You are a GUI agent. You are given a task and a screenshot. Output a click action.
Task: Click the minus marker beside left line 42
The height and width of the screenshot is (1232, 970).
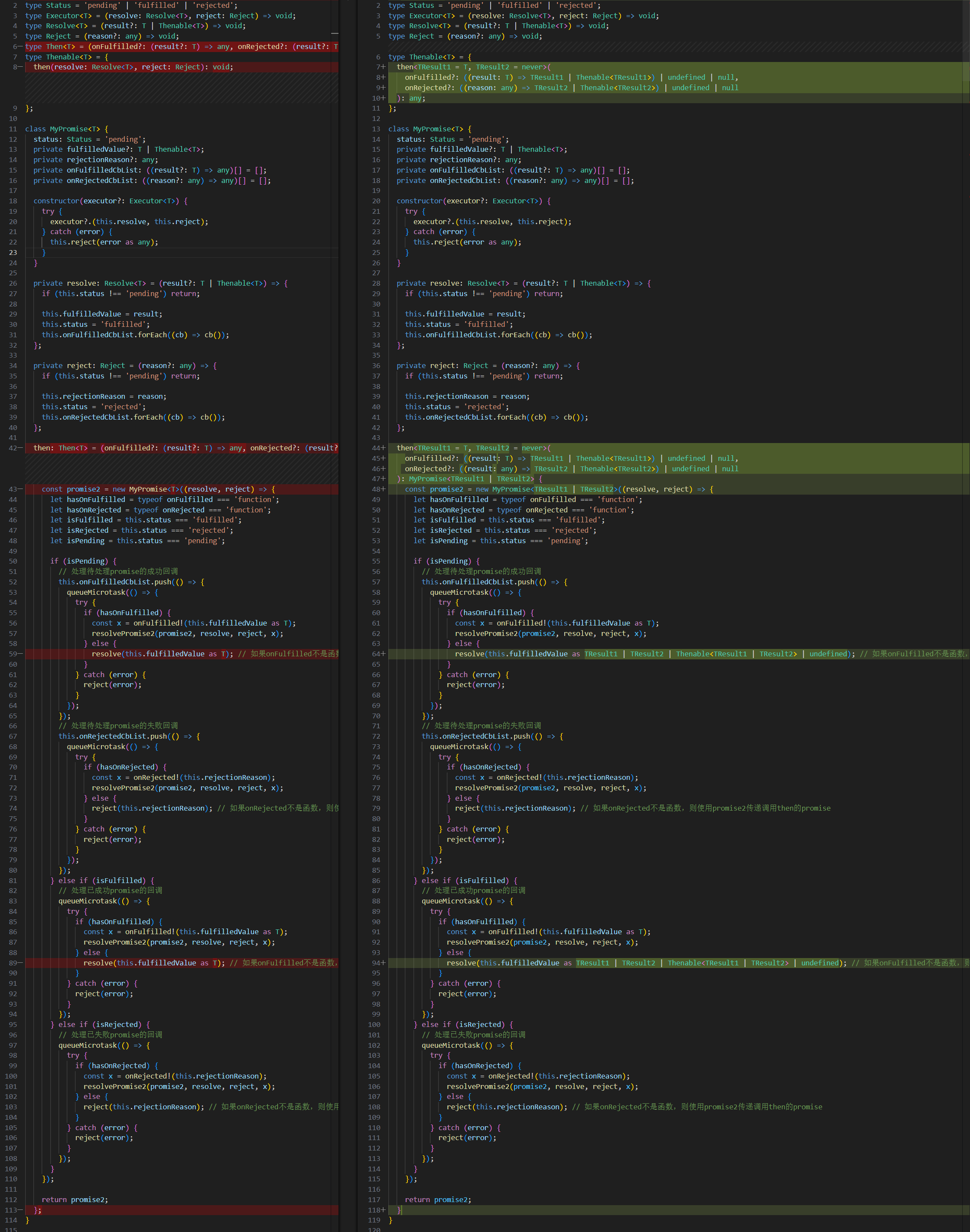coord(20,448)
